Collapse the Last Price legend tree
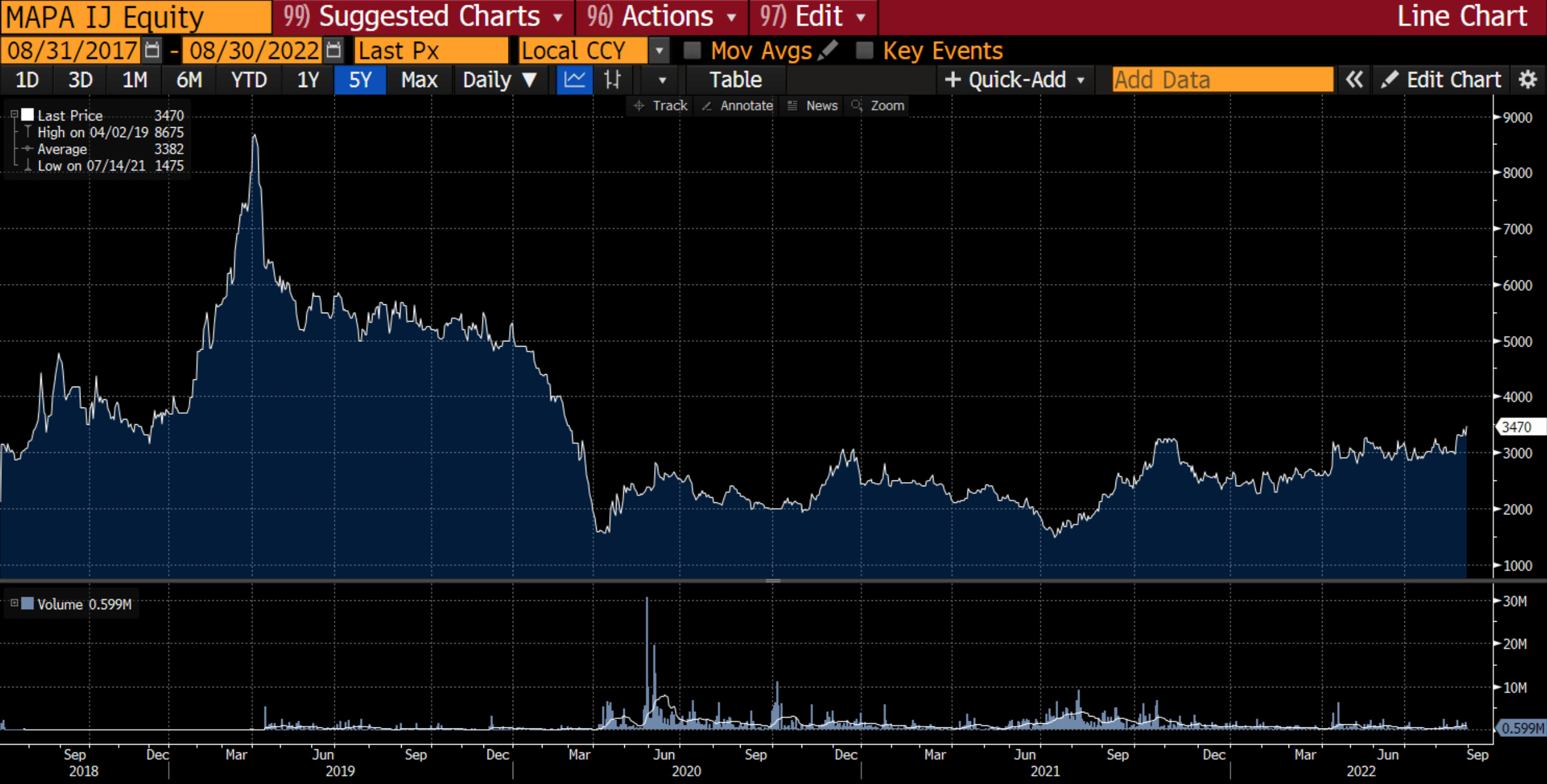Image resolution: width=1547 pixels, height=784 pixels. coord(14,114)
